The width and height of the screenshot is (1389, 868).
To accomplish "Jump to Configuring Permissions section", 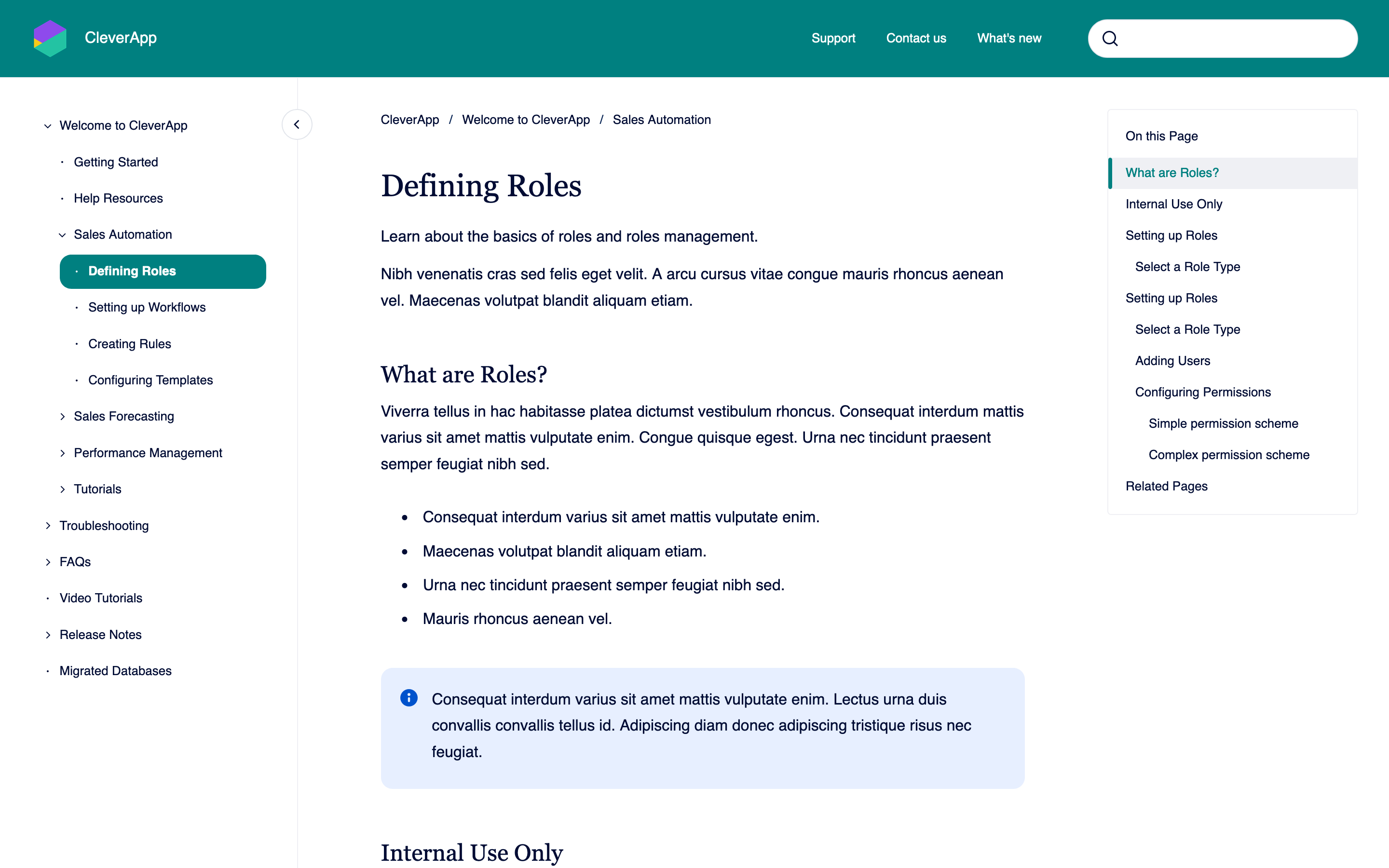I will (1202, 392).
